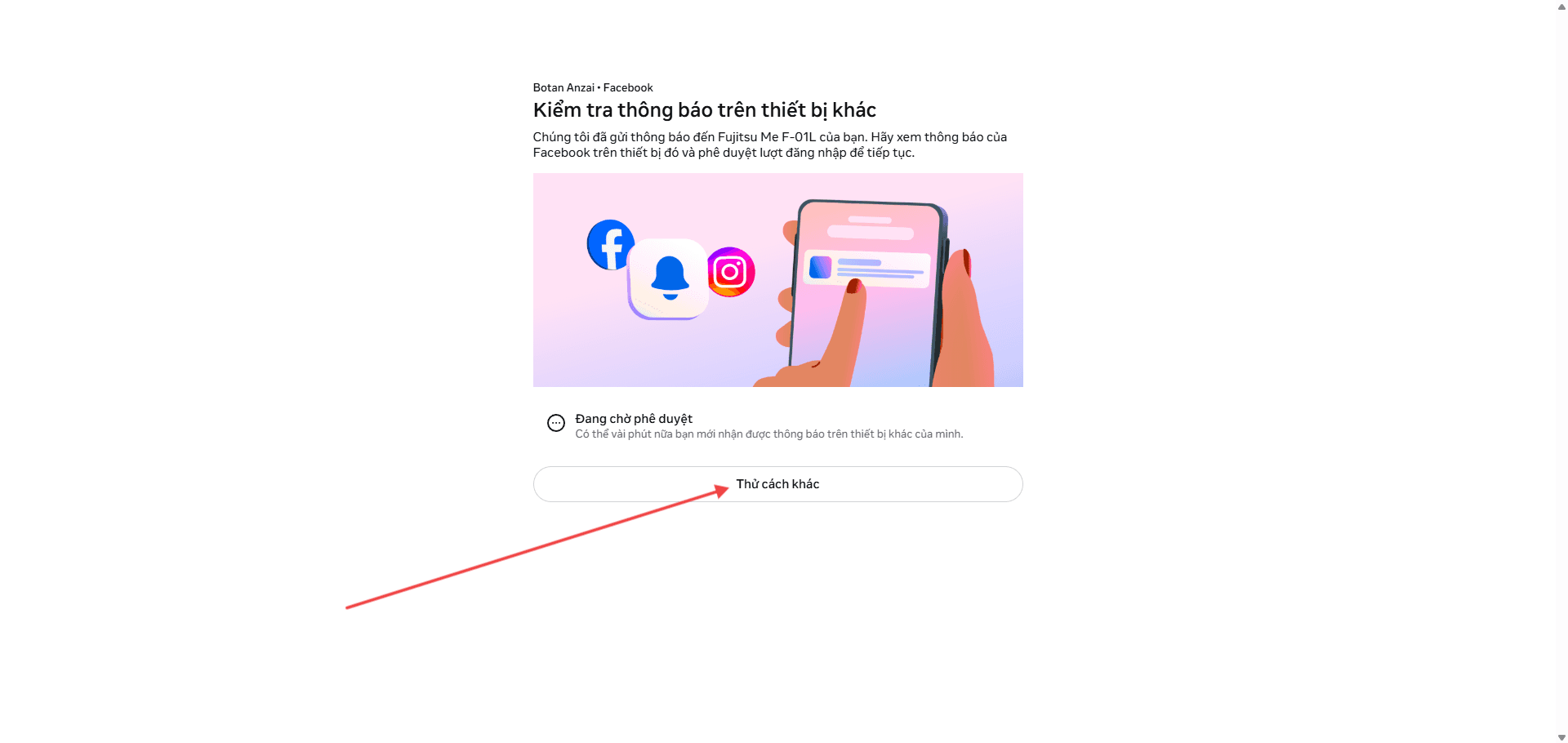Click the scrollbar down arrow
This screenshot has width=1568, height=743.
point(1561,737)
